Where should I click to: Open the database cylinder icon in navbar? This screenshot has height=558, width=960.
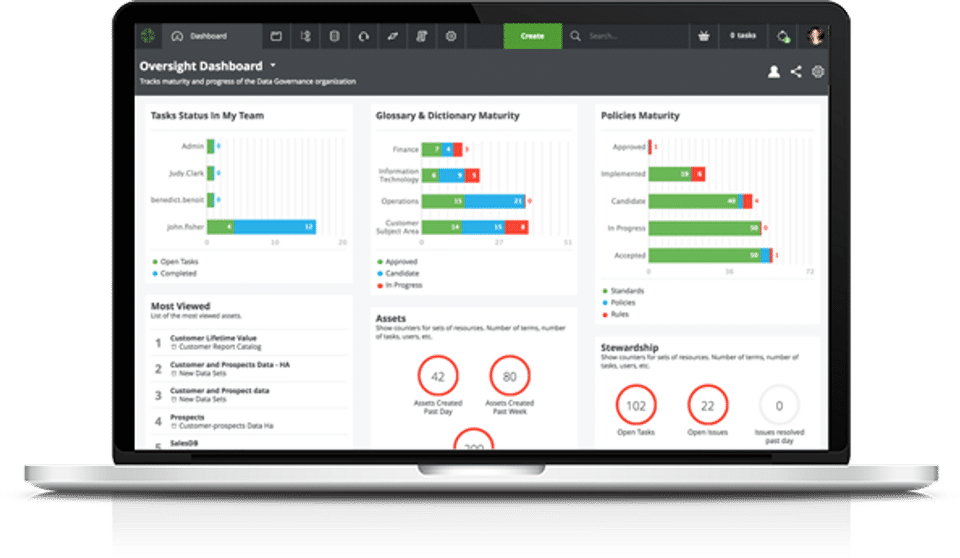click(x=334, y=36)
